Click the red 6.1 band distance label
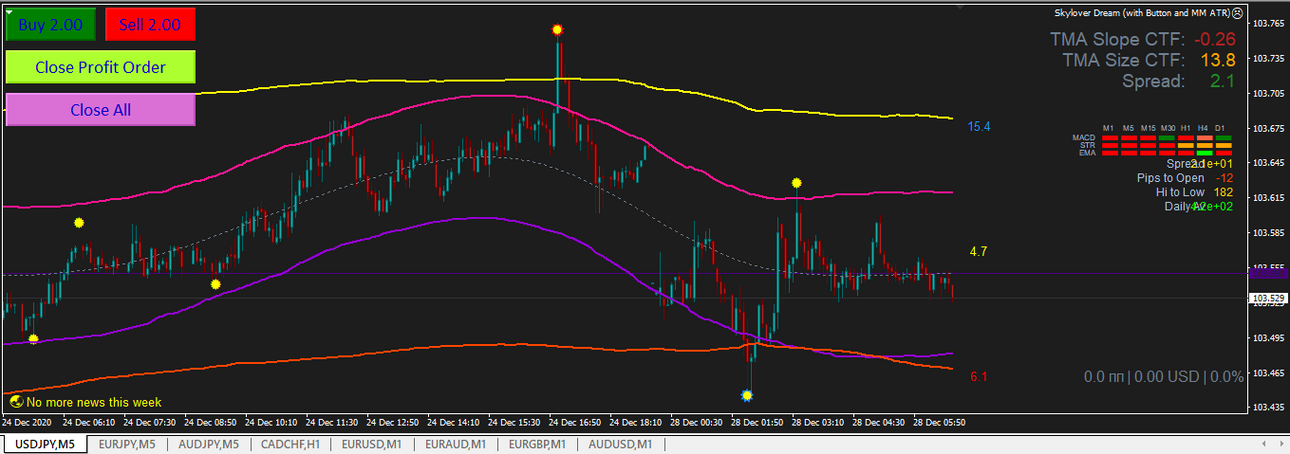This screenshot has height=454, width=1290. pos(979,377)
